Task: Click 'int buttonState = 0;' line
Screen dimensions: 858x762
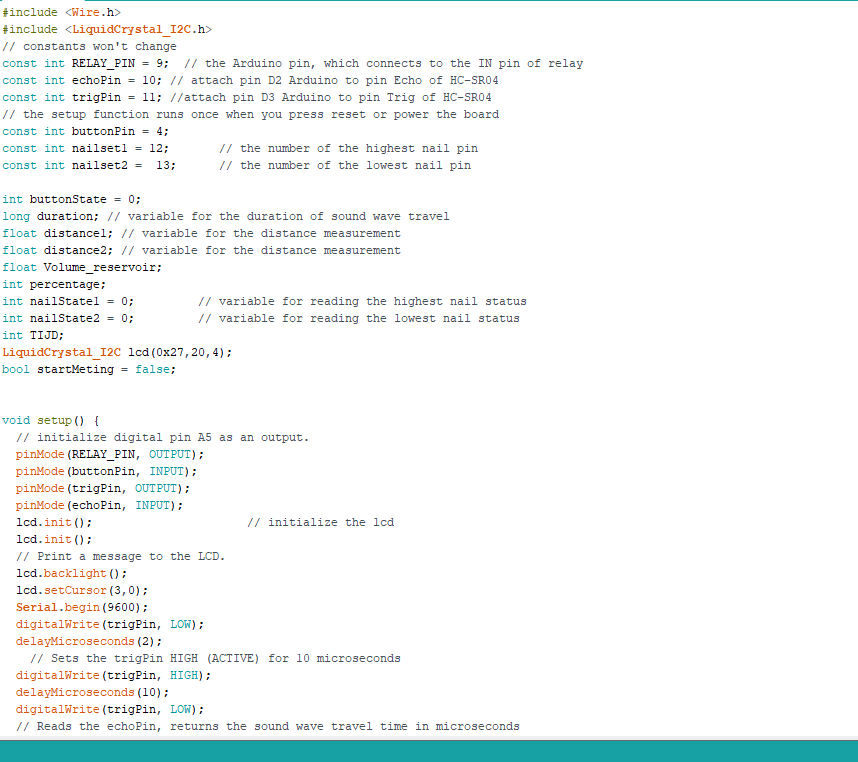Action: click(x=72, y=199)
